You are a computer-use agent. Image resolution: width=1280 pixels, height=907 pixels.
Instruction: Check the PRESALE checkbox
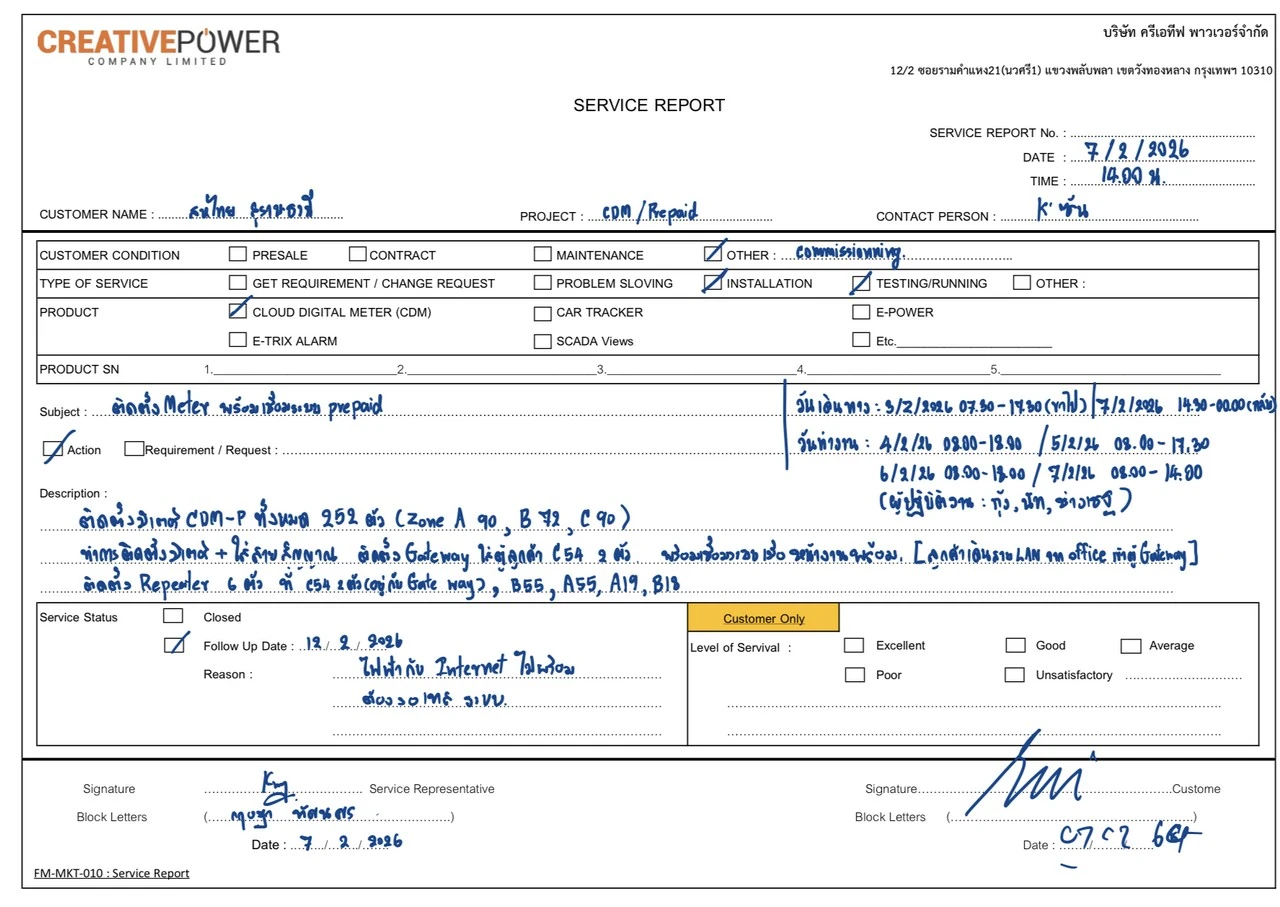click(238, 254)
